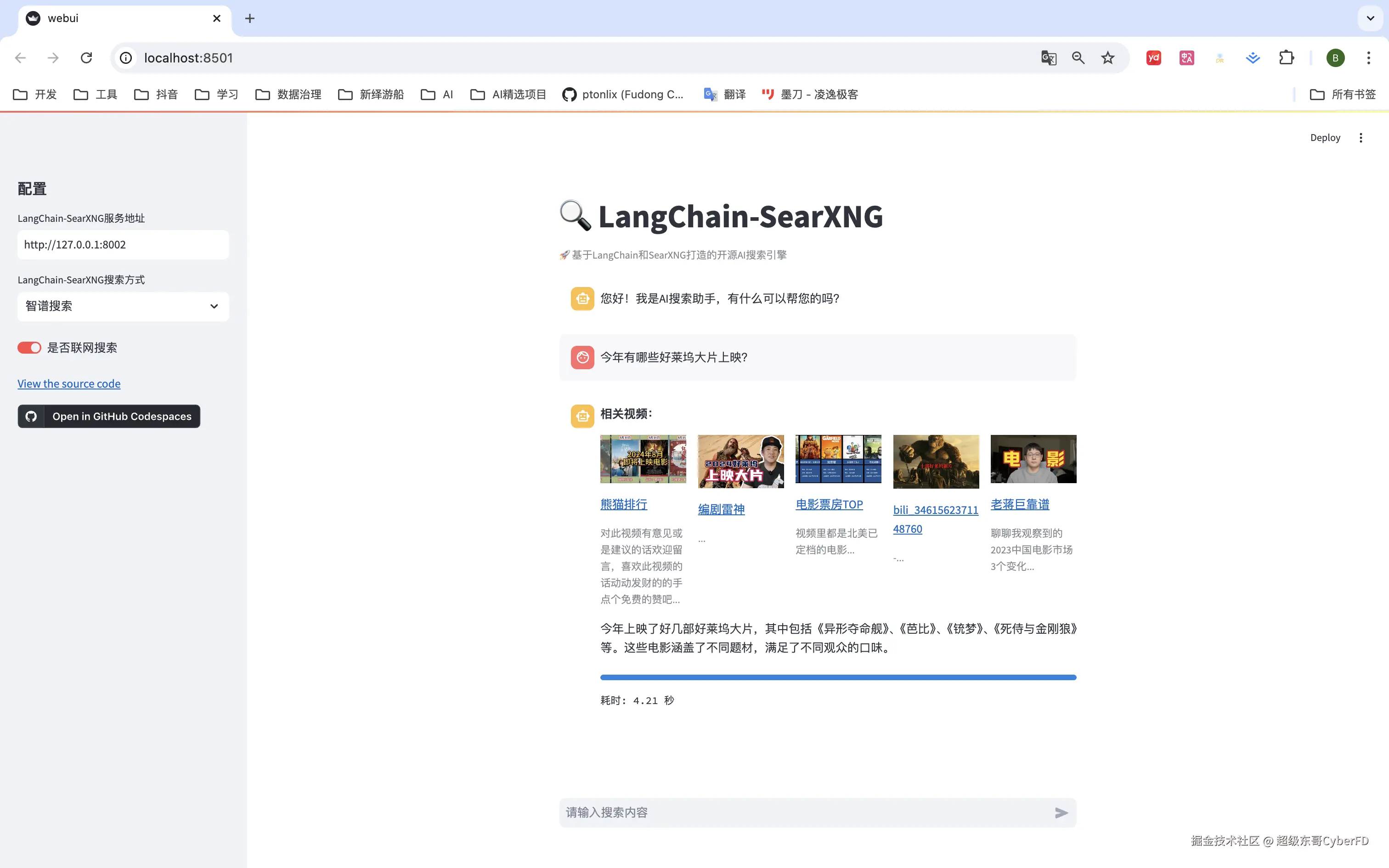Image resolution: width=1389 pixels, height=868 pixels.
Task: Click the zoom magnifier icon in the address bar
Action: (x=1078, y=58)
